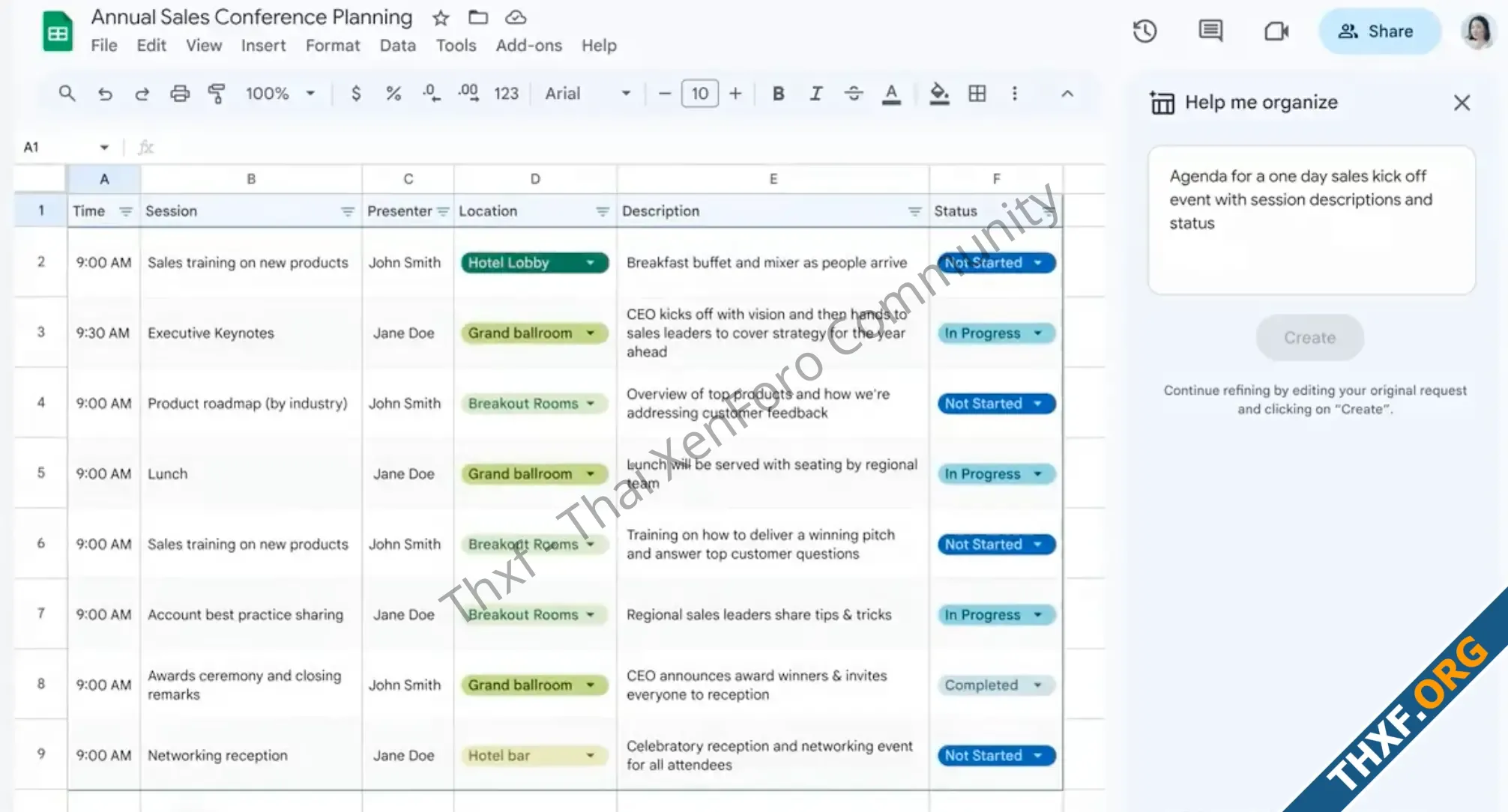
Task: Select row 5 header
Action: click(41, 473)
